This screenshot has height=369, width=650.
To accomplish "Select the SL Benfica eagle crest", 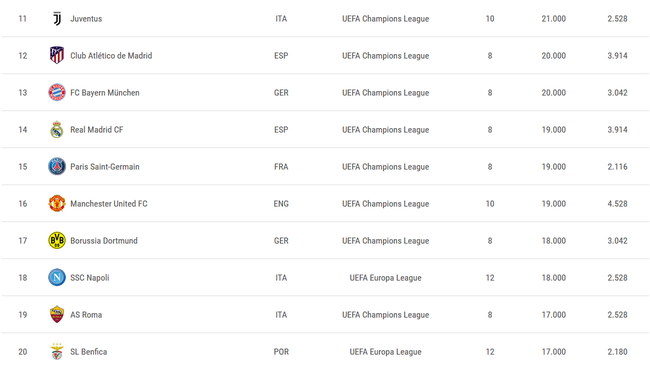I will point(57,352).
